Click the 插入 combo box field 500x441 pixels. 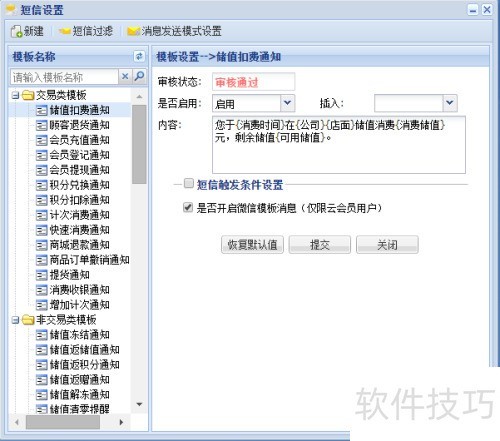point(409,103)
